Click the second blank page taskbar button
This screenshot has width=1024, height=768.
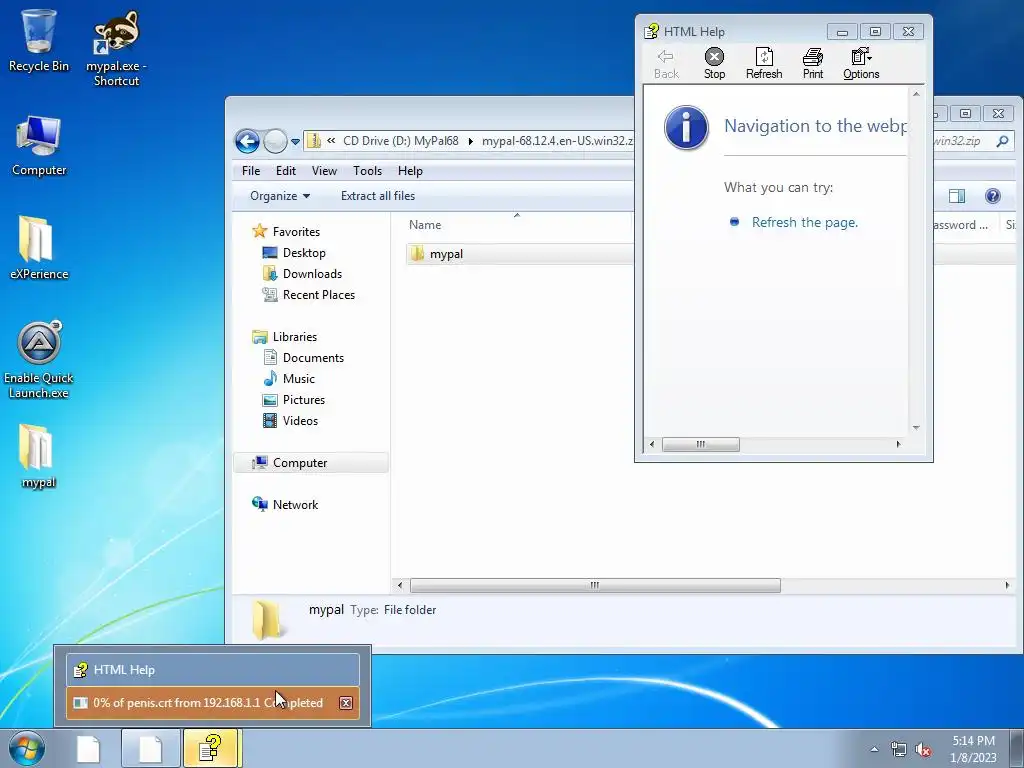tap(150, 748)
